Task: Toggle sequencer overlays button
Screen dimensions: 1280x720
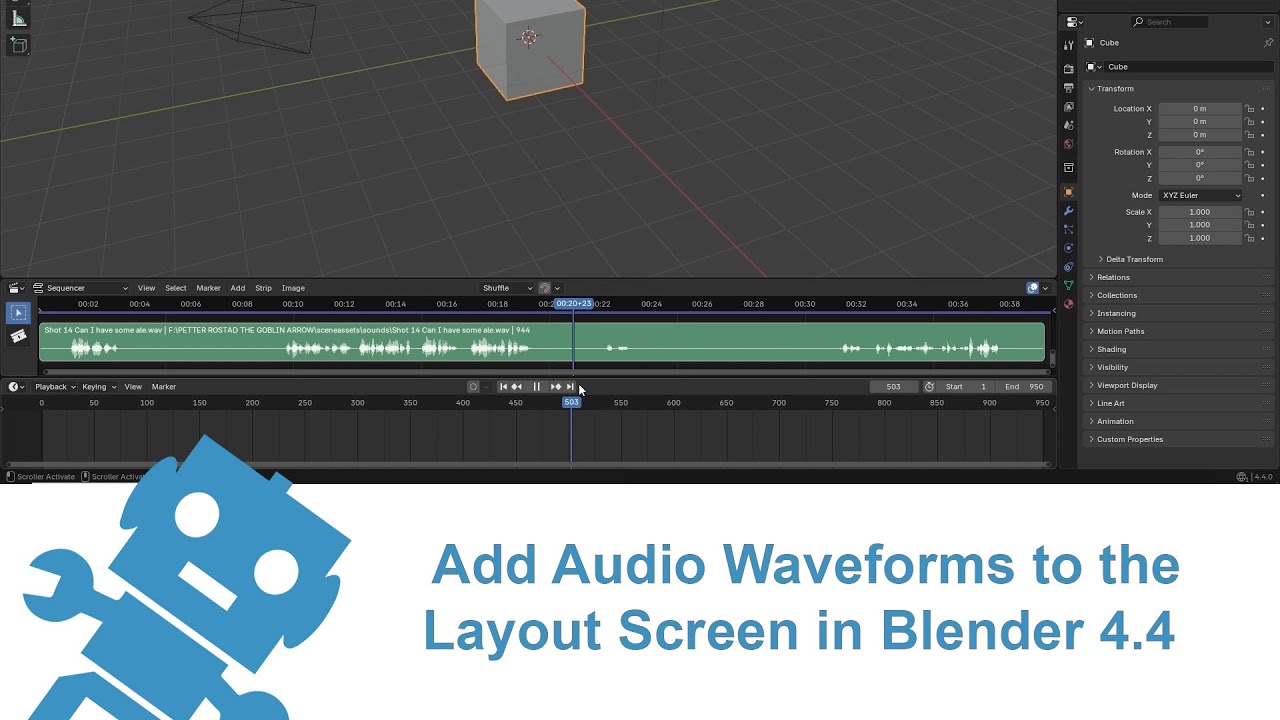Action: 1033,288
